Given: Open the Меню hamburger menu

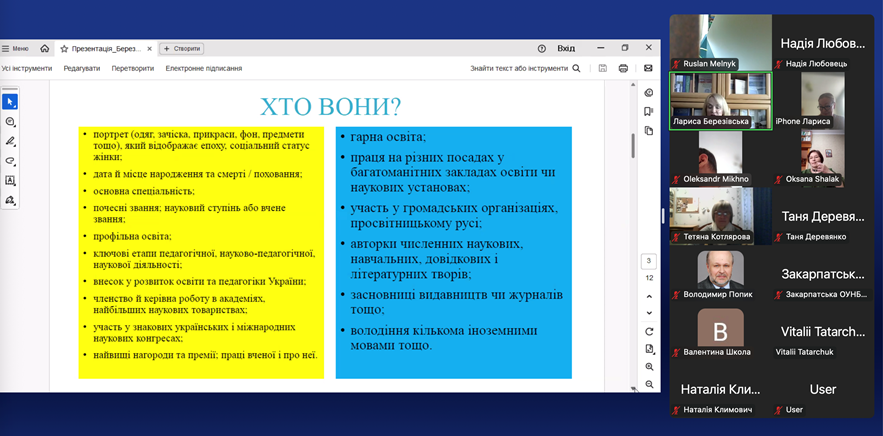Looking at the screenshot, I should point(15,48).
